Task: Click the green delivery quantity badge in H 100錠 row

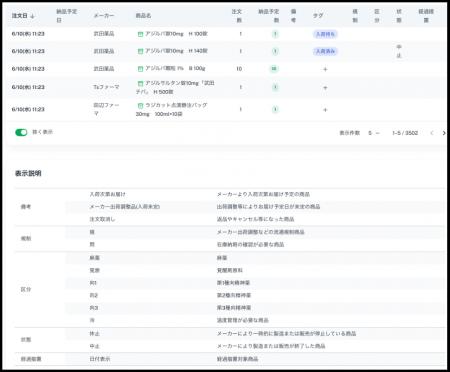Action: coord(275,34)
